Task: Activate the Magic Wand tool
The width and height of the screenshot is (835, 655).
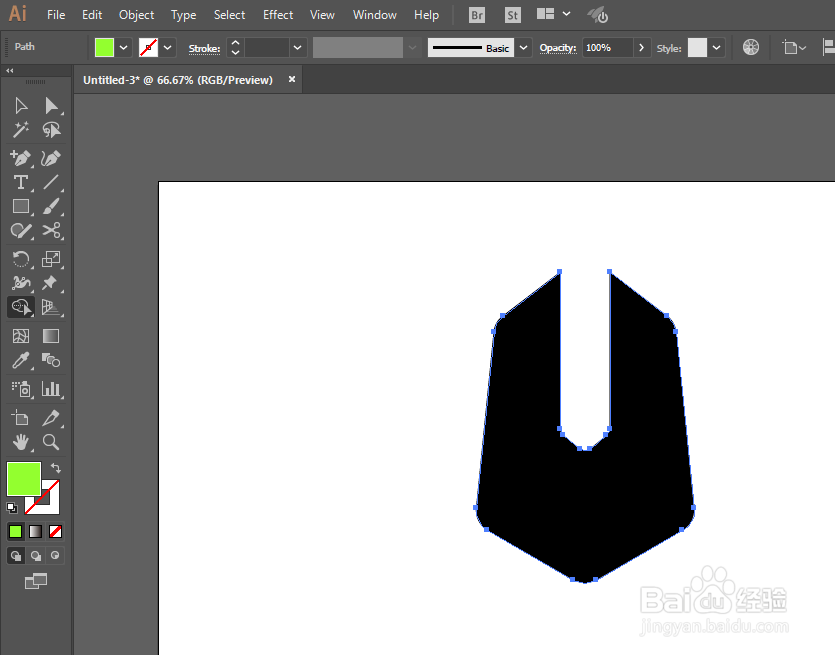Action: coord(21,129)
